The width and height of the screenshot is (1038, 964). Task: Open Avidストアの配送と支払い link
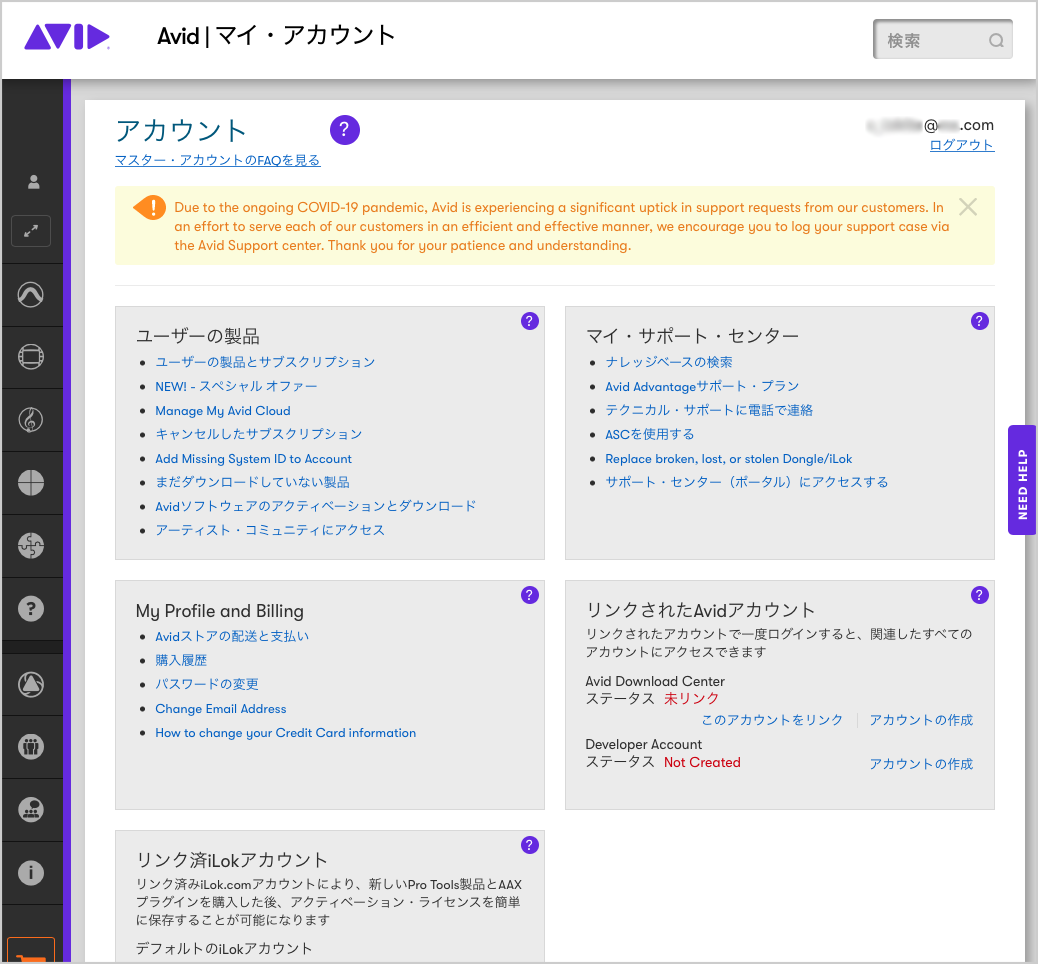[x=232, y=636]
